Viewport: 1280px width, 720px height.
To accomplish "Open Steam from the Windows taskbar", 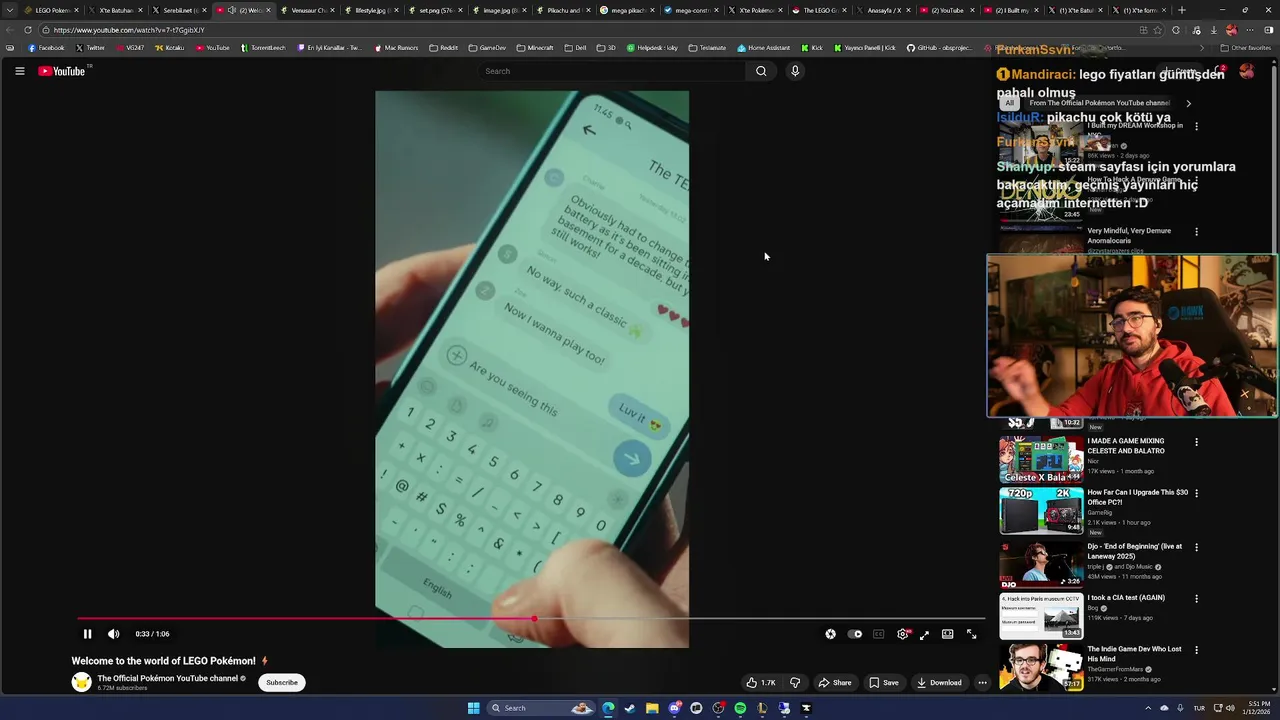I will 629,708.
